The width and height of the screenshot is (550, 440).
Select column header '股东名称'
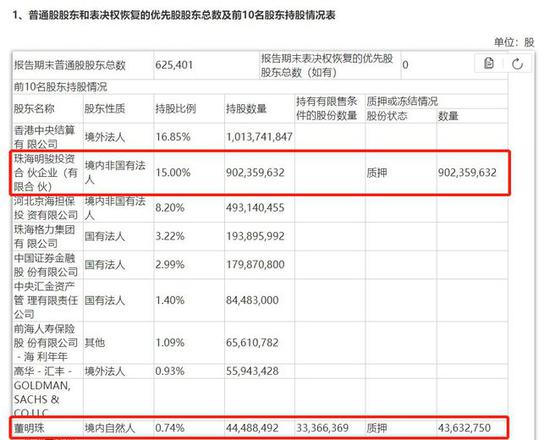34,109
